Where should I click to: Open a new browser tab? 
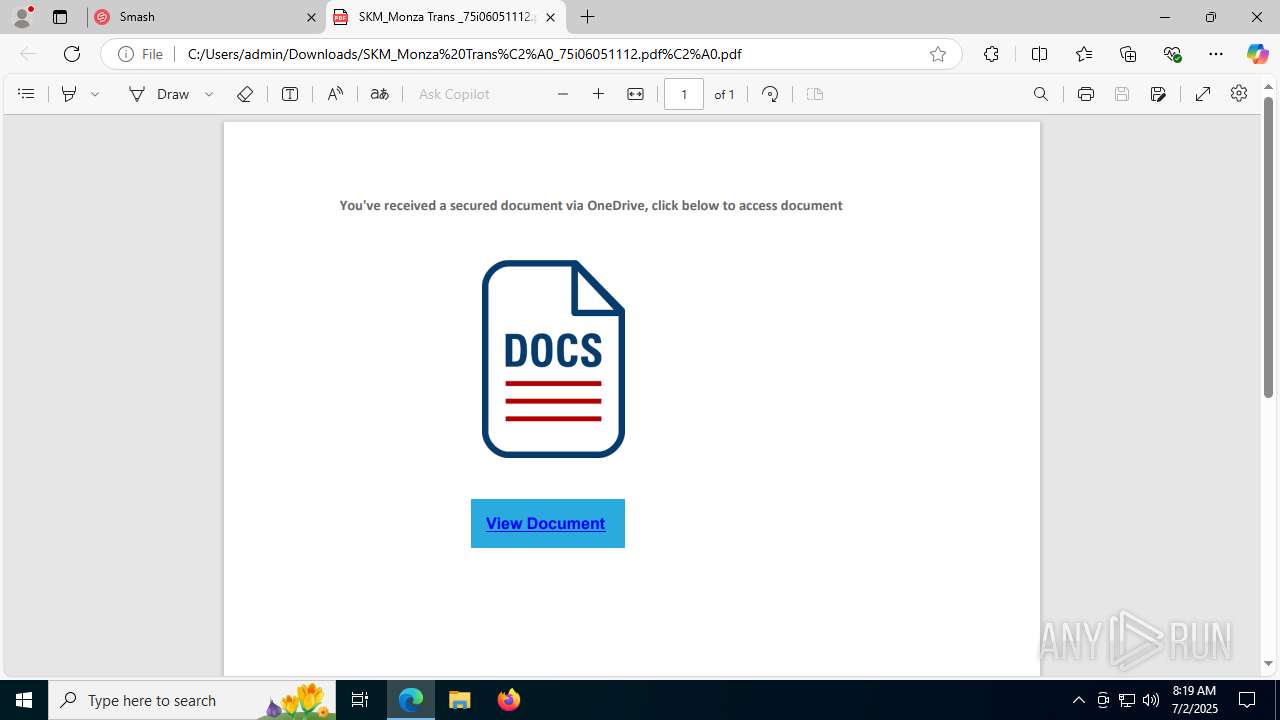588,17
